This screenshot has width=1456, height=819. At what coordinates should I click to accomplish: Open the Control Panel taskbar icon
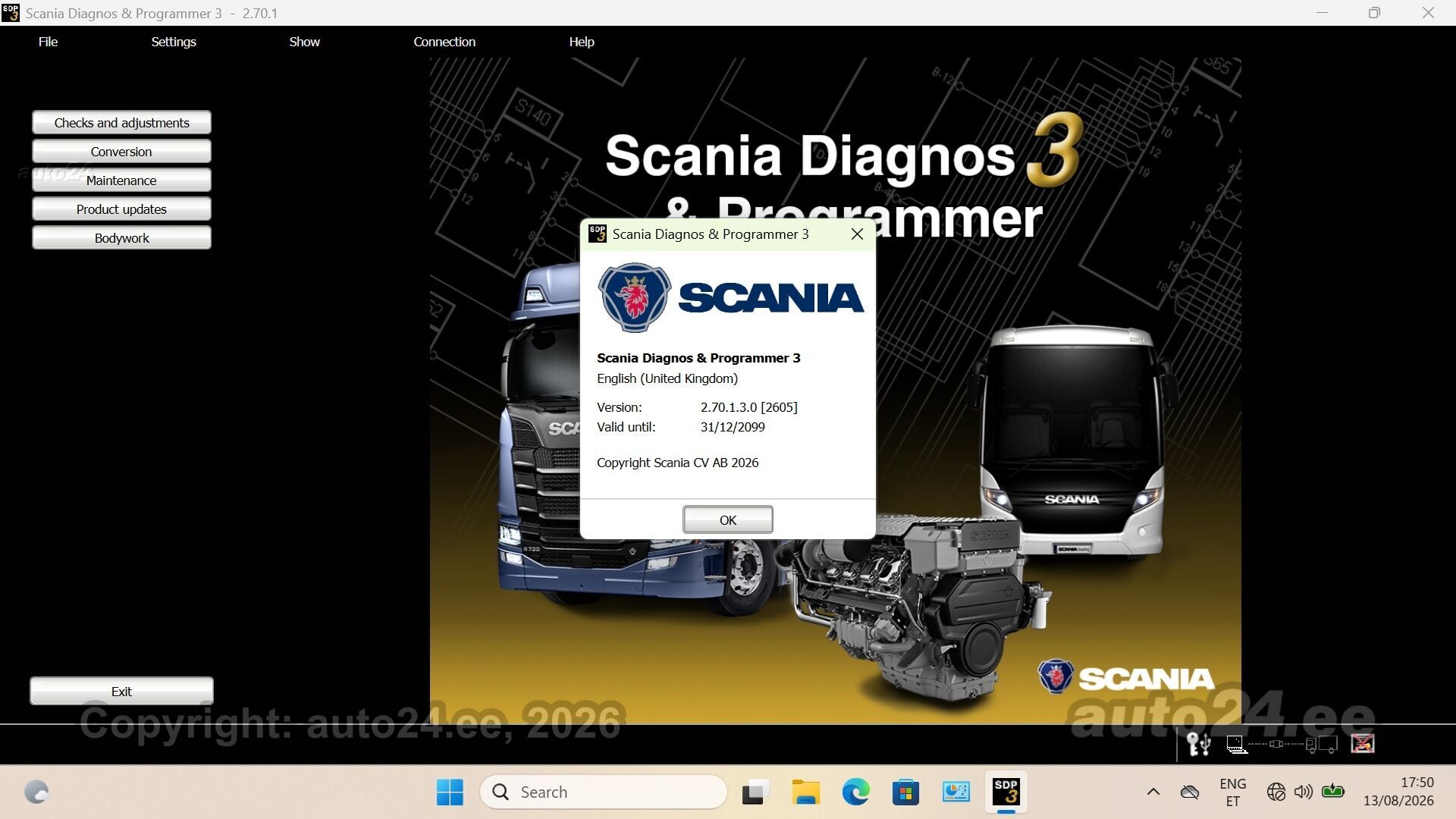(955, 792)
